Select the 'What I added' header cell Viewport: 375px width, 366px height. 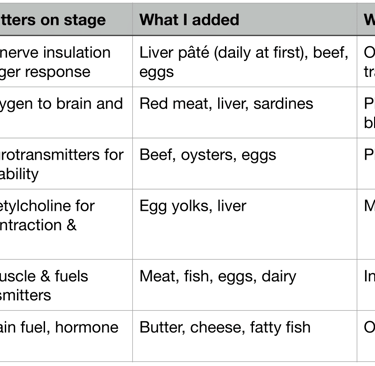coord(245,19)
